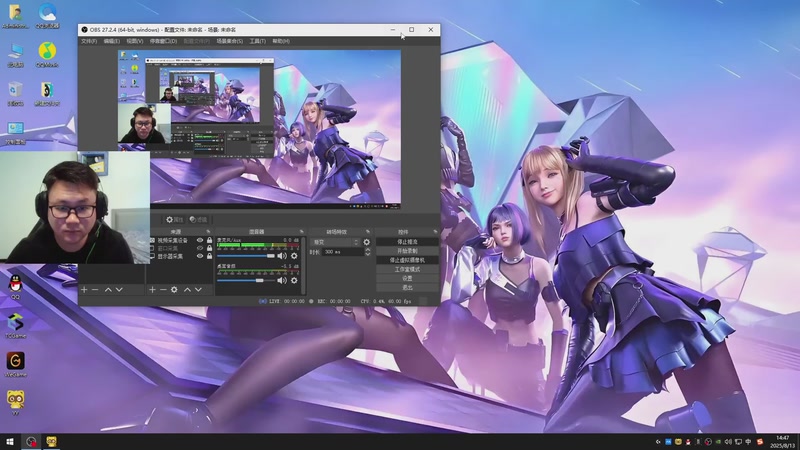Open the 视图(V) menu
Image resolution: width=800 pixels, height=450 pixels.
135,41
